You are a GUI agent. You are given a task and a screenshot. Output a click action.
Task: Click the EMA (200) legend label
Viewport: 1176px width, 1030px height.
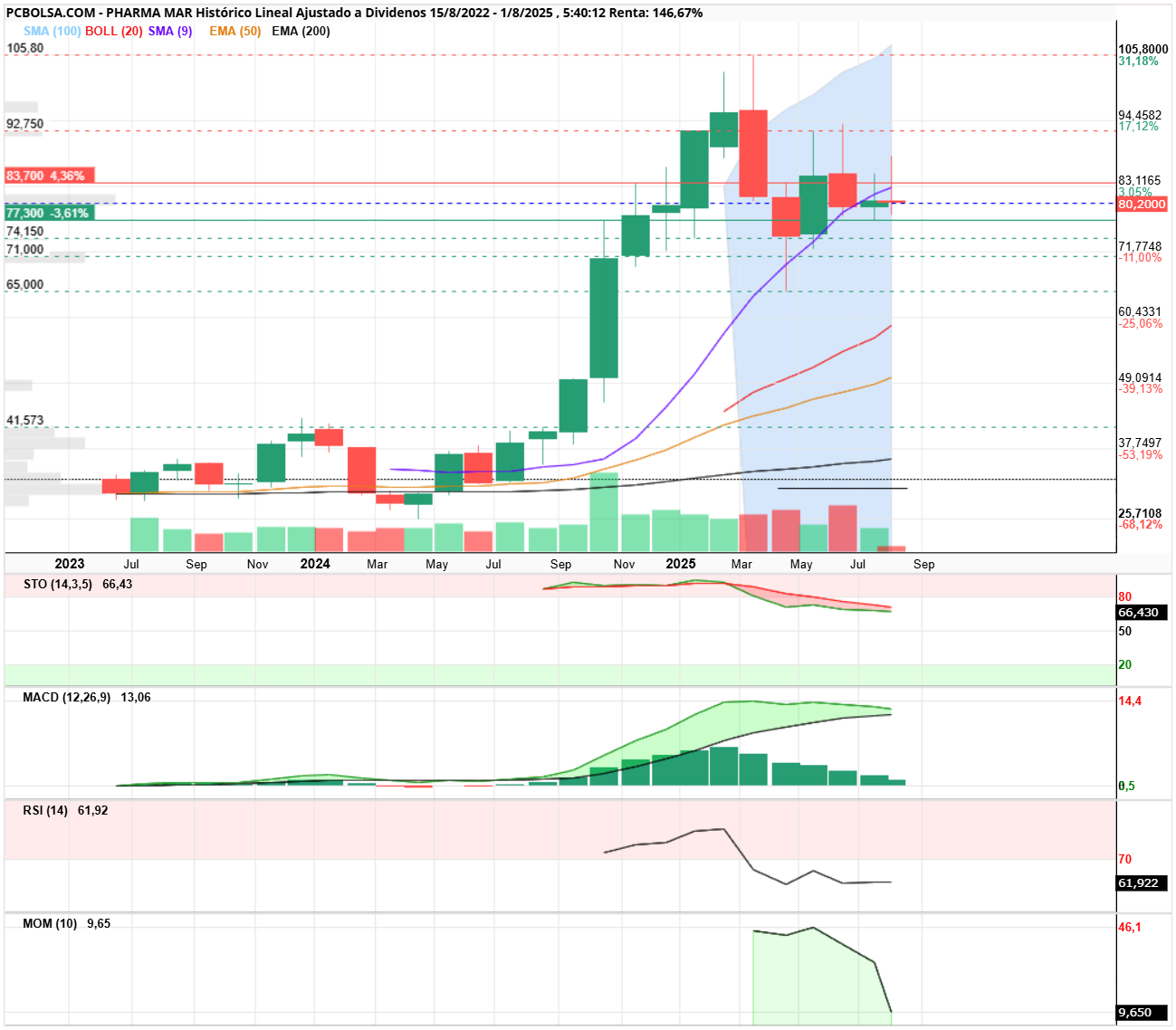click(301, 31)
